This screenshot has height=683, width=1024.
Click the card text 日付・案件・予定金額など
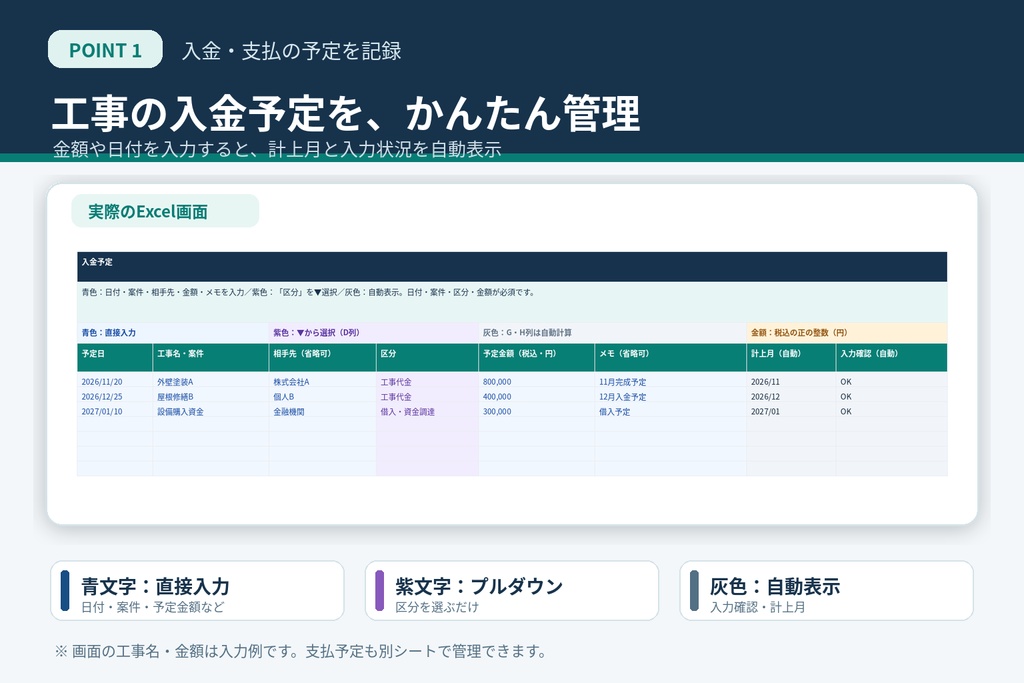click(x=152, y=607)
